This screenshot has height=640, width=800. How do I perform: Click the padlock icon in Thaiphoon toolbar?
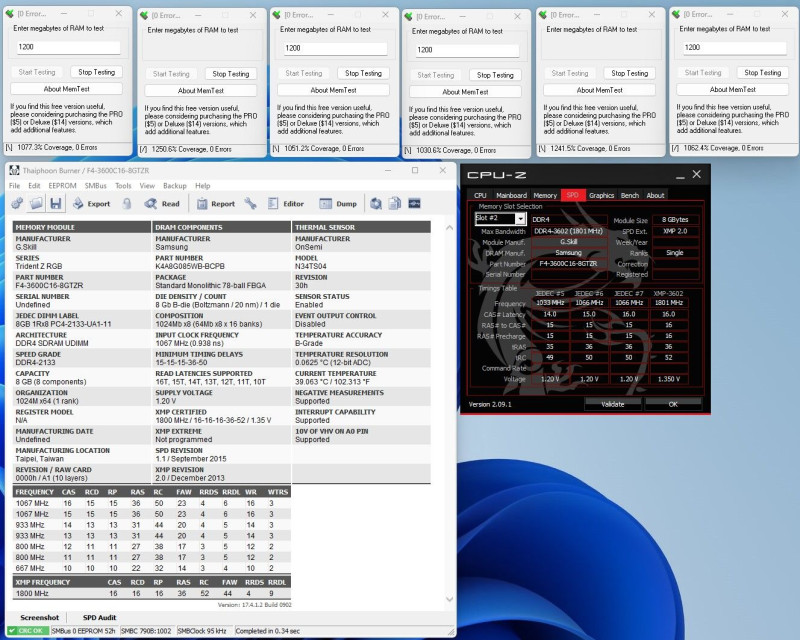[x=127, y=204]
